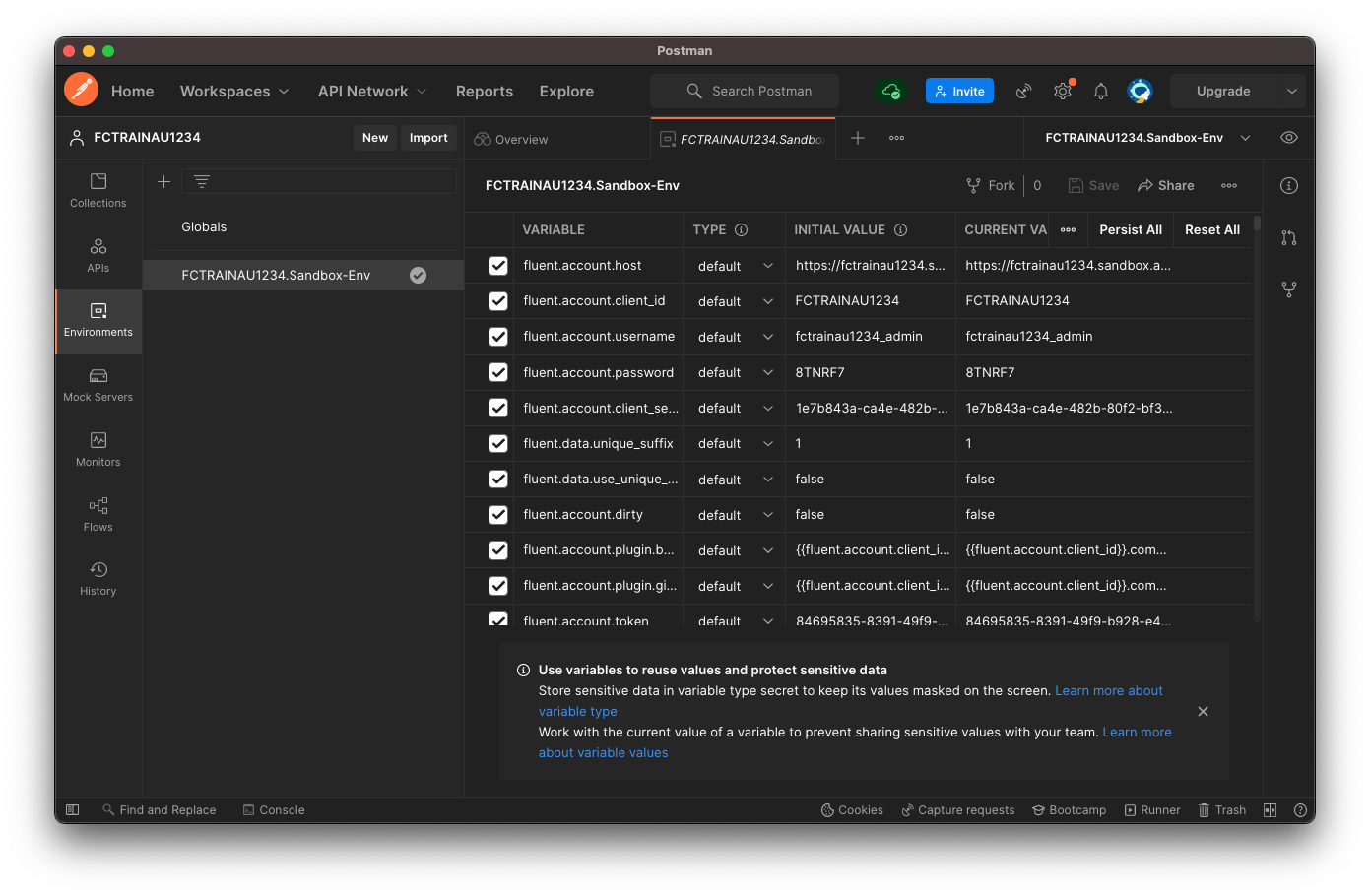Image resolution: width=1370 pixels, height=896 pixels.
Task: Show the environment info icon in the right panel
Action: [1289, 186]
